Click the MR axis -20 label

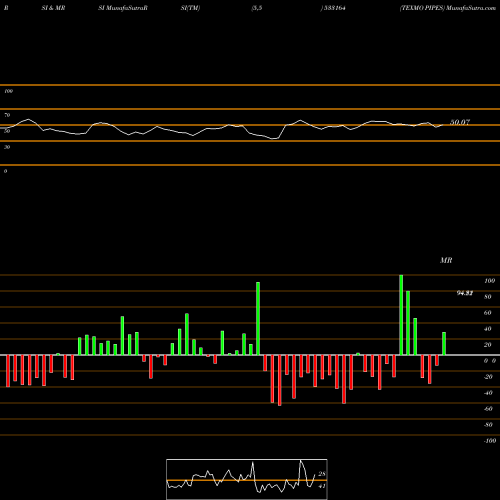coord(488,377)
